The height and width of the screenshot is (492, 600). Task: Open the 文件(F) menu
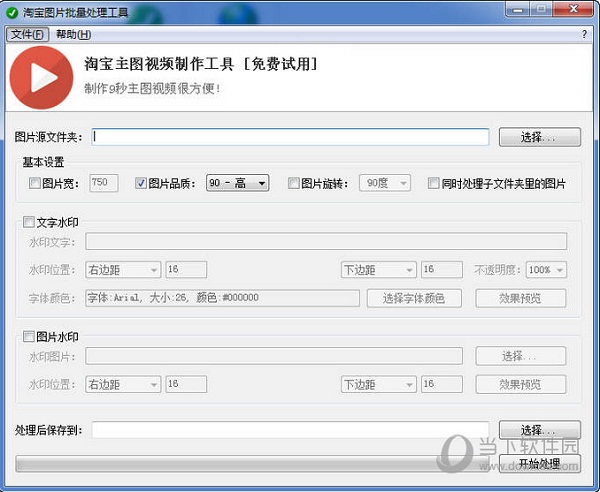(27, 34)
